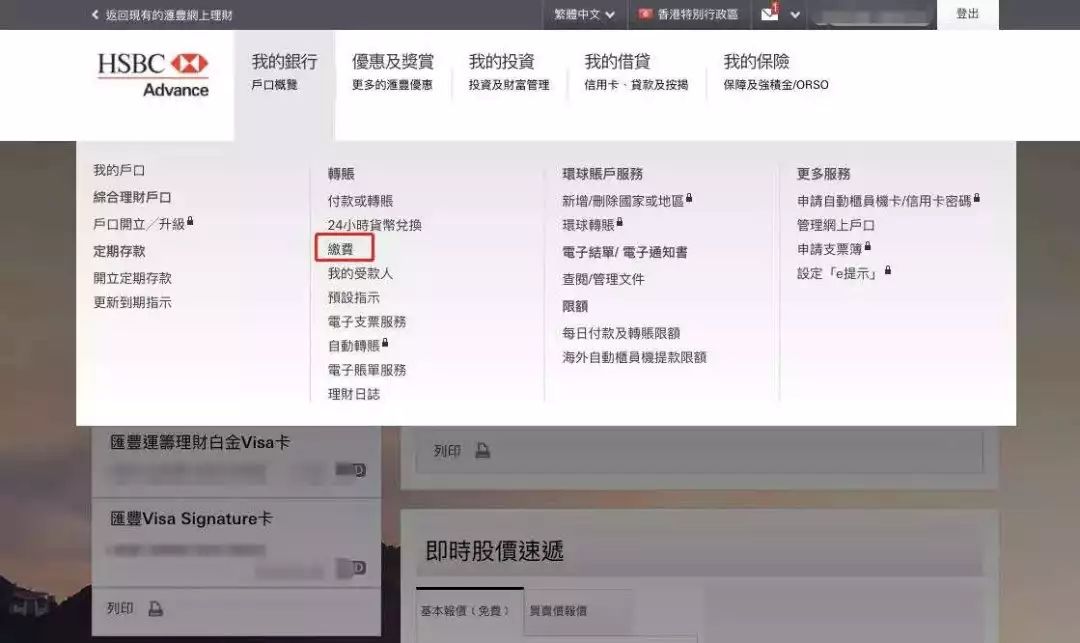Image resolution: width=1080 pixels, height=643 pixels.
Task: Click the HSBC Advance logo
Action: click(153, 73)
